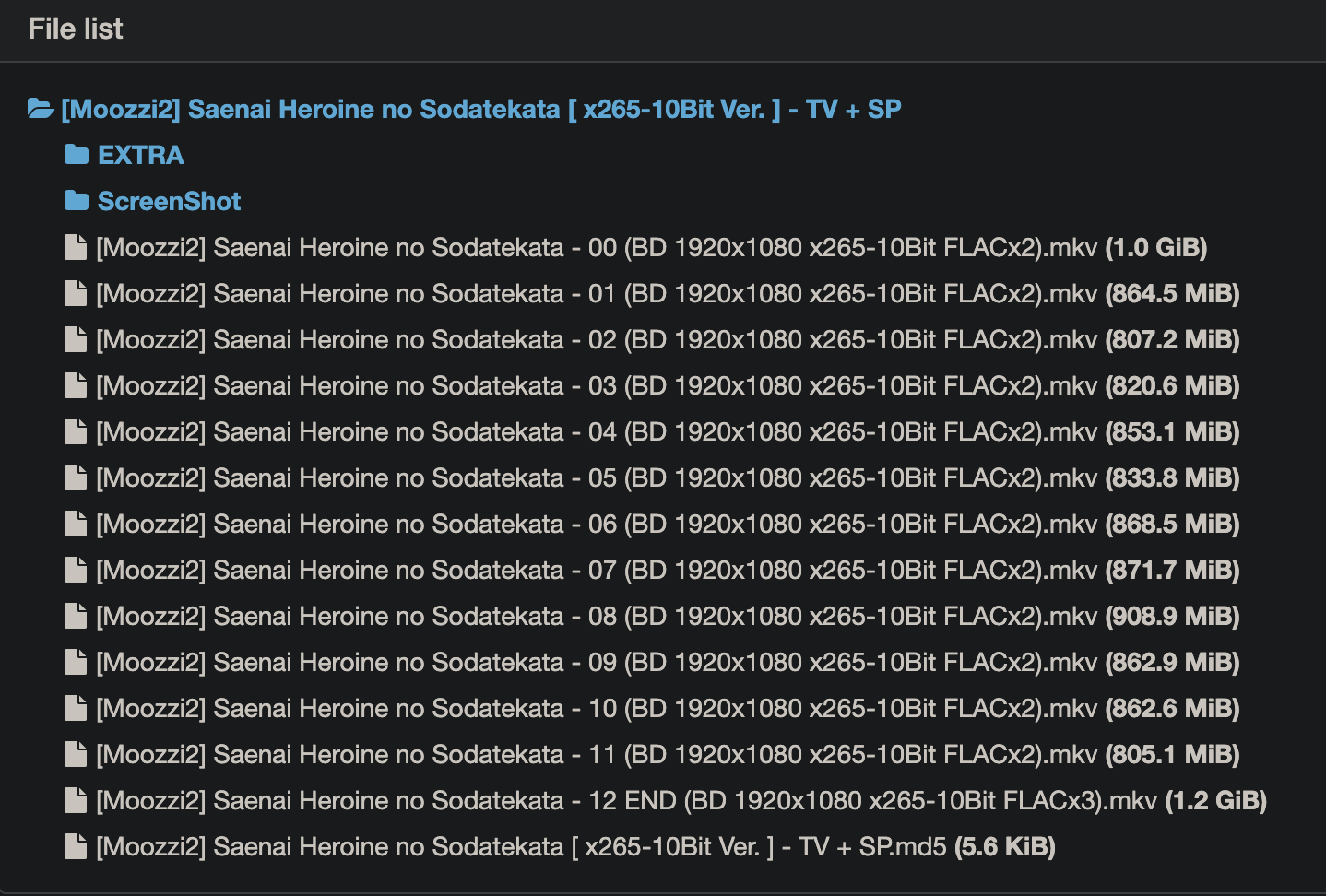Select episode 02 mkv file name

tap(596, 339)
